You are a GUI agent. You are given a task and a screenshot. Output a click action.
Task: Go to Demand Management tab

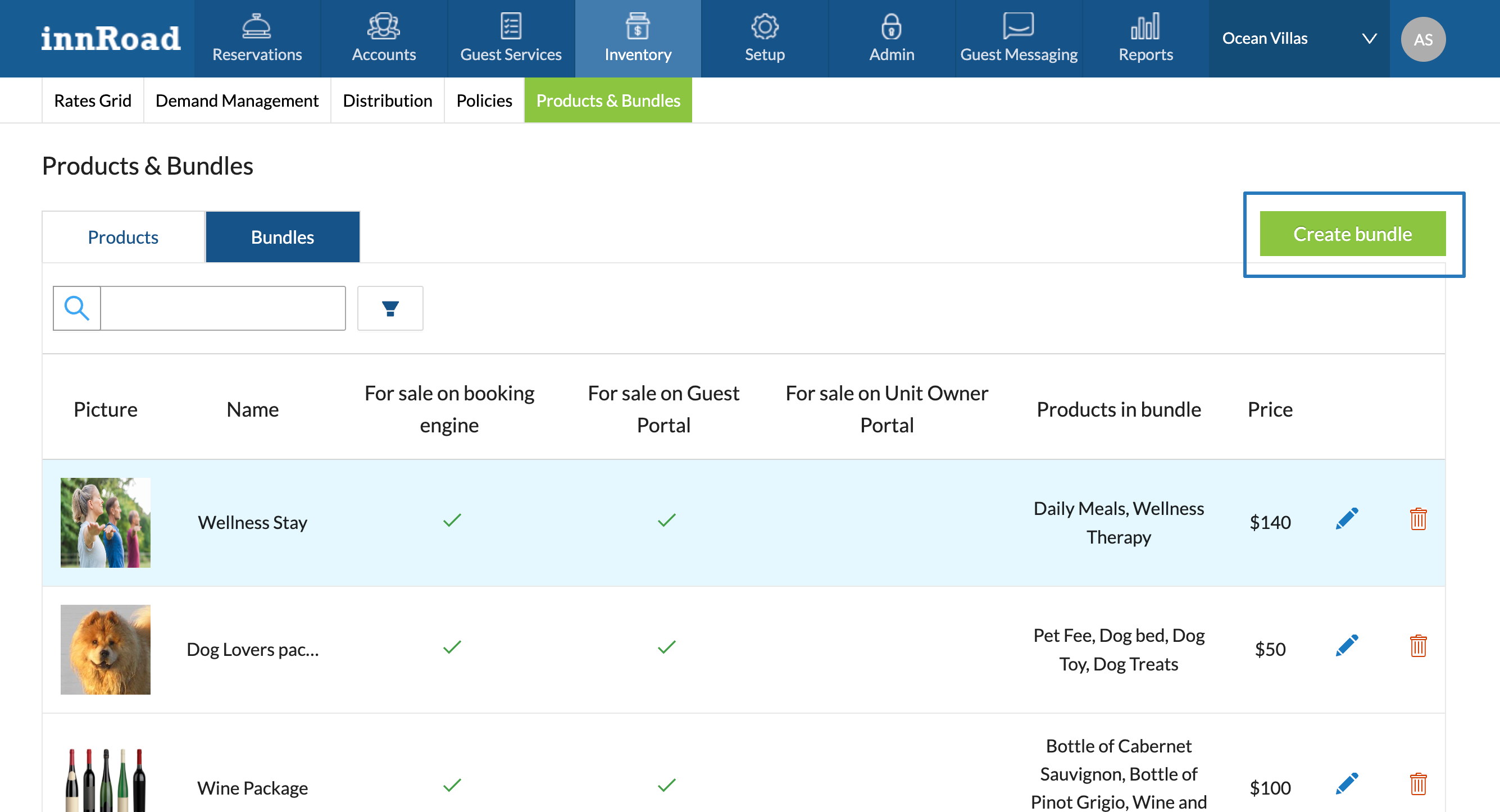[237, 101]
